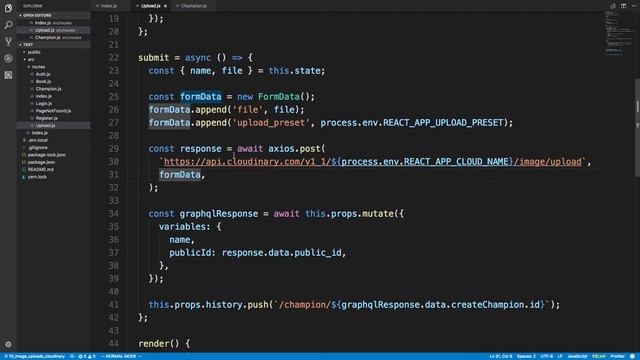The image size is (640, 360).
Task: Click line number 22 in gutter
Action: [113, 58]
